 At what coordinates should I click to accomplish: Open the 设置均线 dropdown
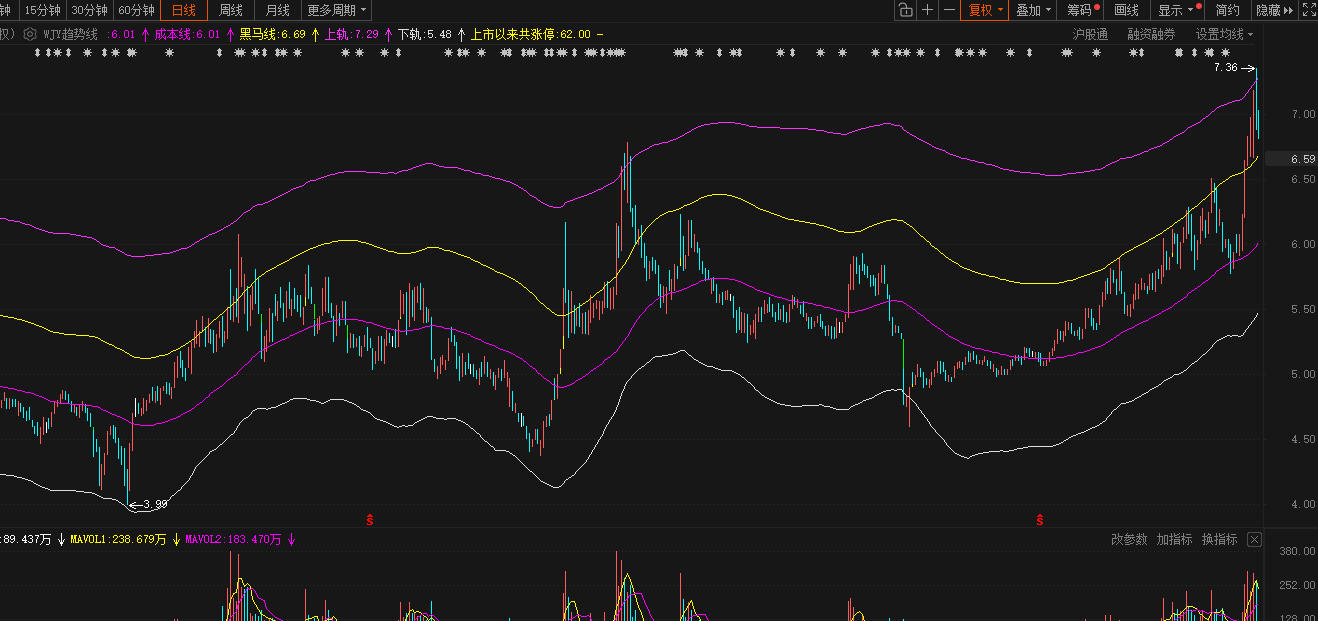1224,34
